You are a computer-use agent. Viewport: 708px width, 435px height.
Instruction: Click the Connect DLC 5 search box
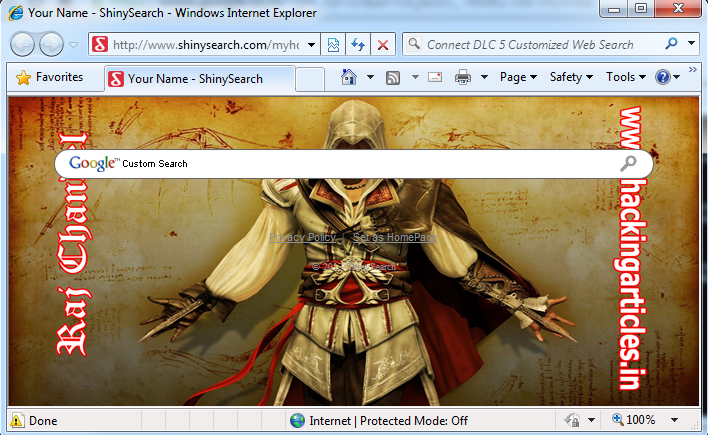pos(530,45)
